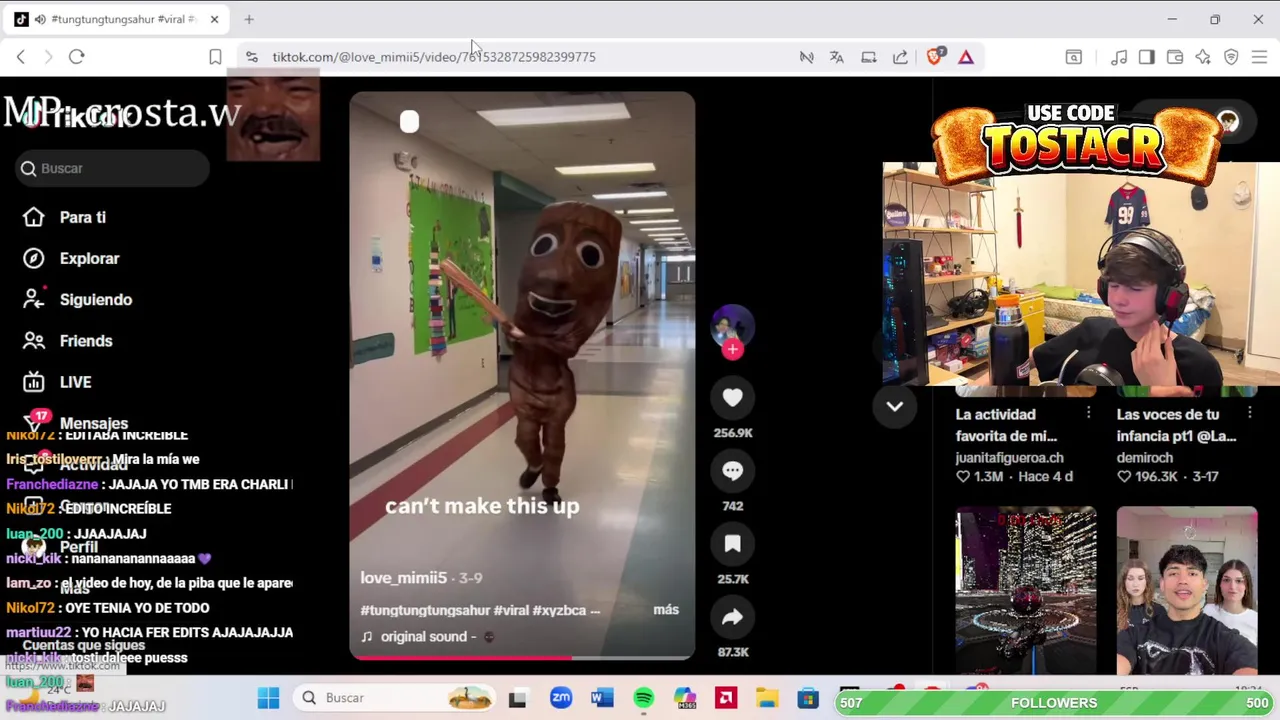The height and width of the screenshot is (720, 1280).
Task: Open the love_mimii5 username link
Action: pyautogui.click(x=403, y=578)
